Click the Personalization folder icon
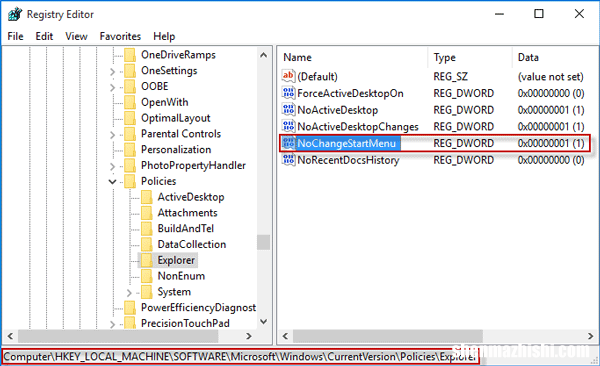The height and width of the screenshot is (366, 600). pos(130,150)
